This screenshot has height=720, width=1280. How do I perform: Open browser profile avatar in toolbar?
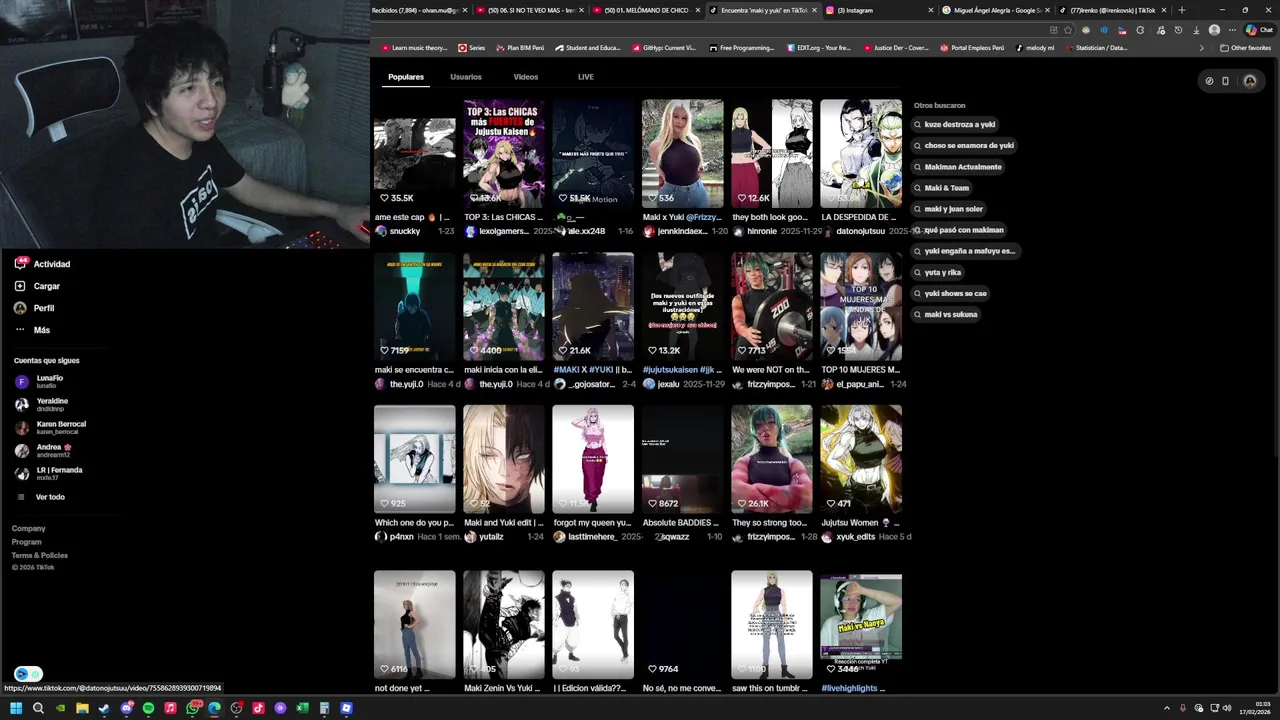[x=1214, y=30]
